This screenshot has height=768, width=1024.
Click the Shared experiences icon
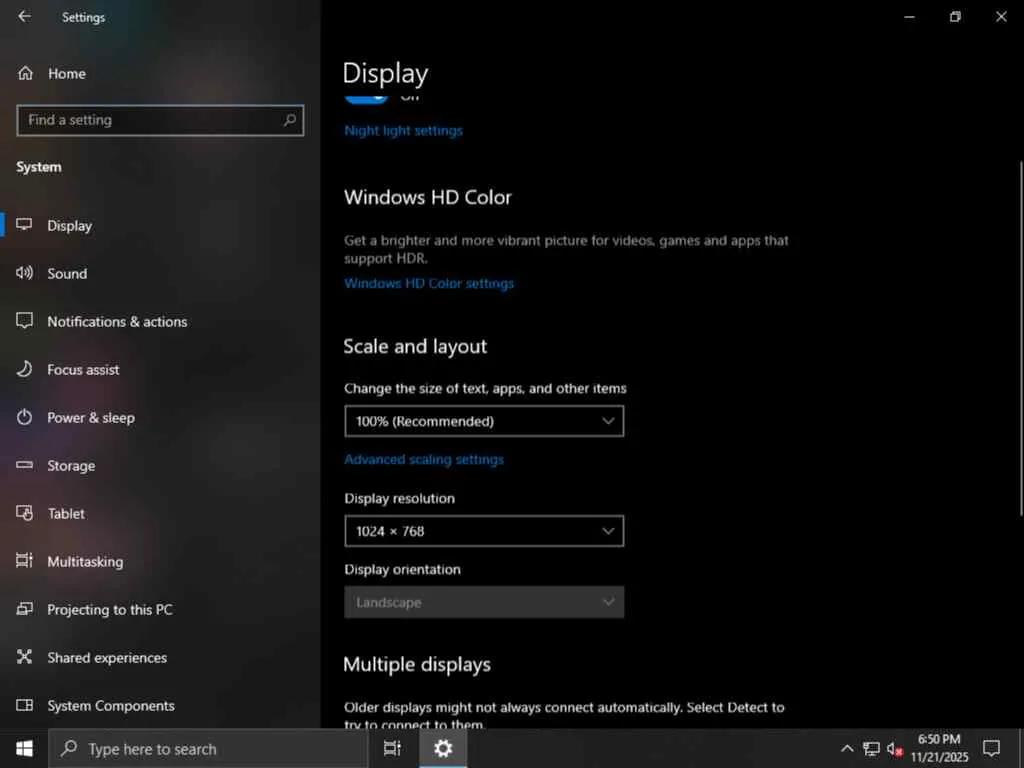tap(24, 656)
